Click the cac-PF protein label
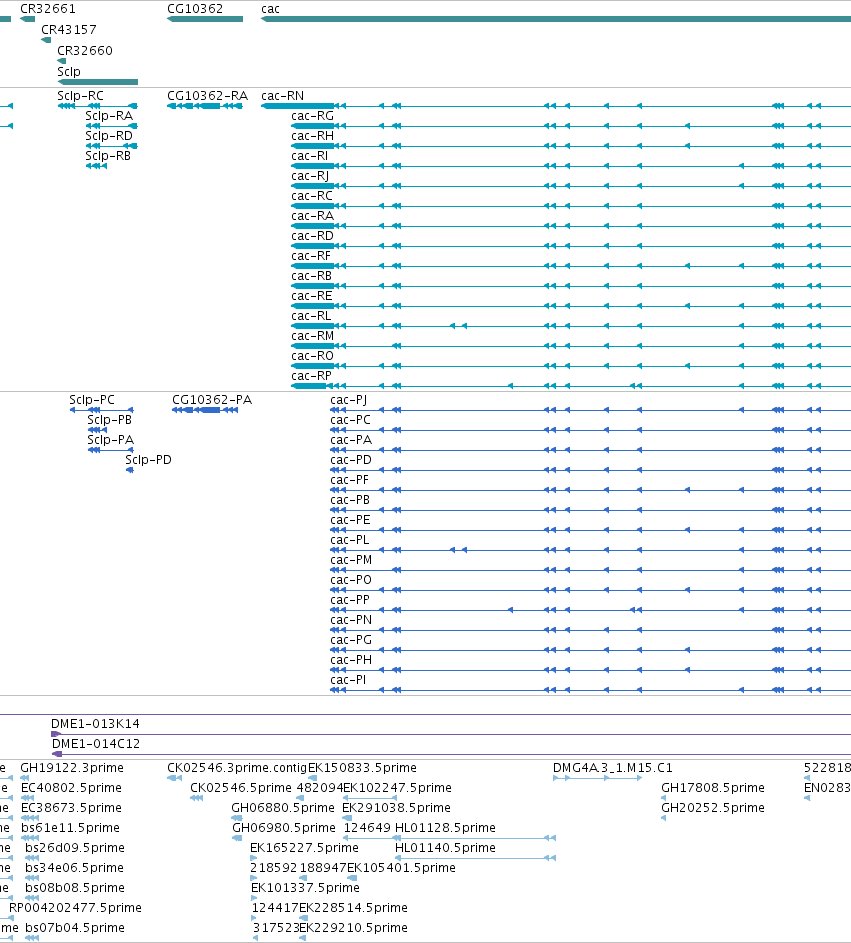 pyautogui.click(x=349, y=480)
